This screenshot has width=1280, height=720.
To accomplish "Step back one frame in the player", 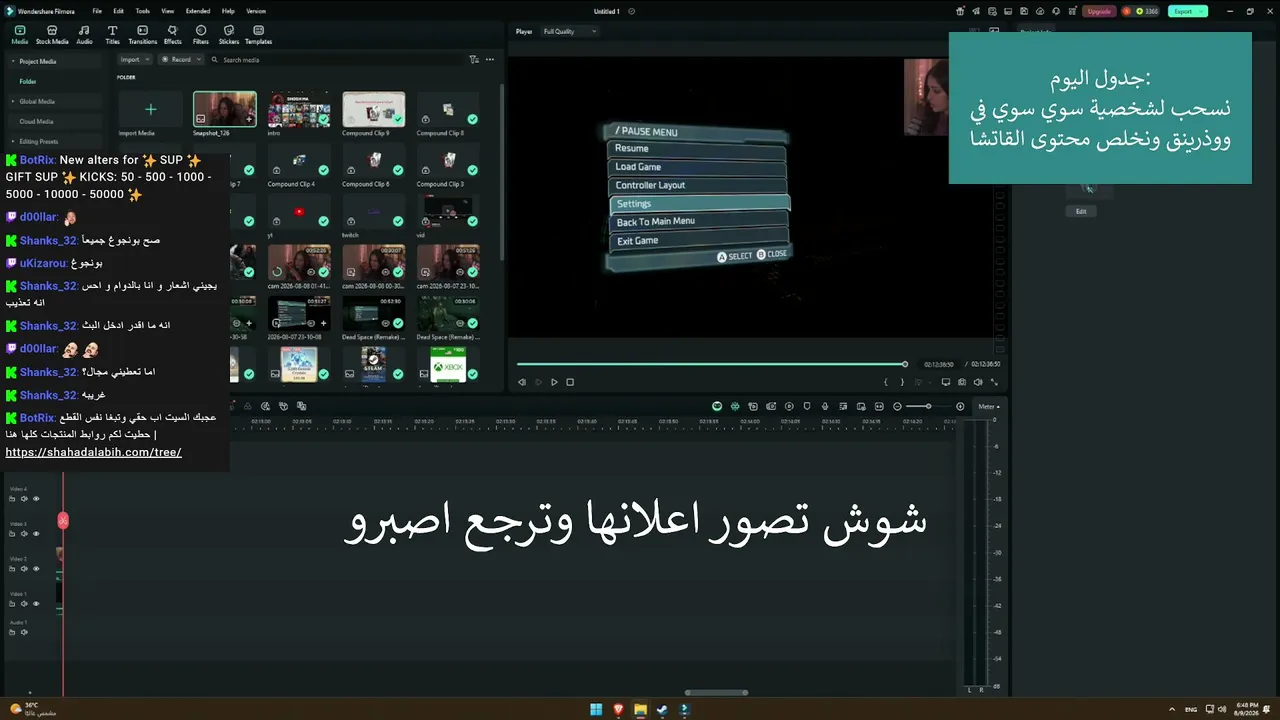I will tap(521, 382).
